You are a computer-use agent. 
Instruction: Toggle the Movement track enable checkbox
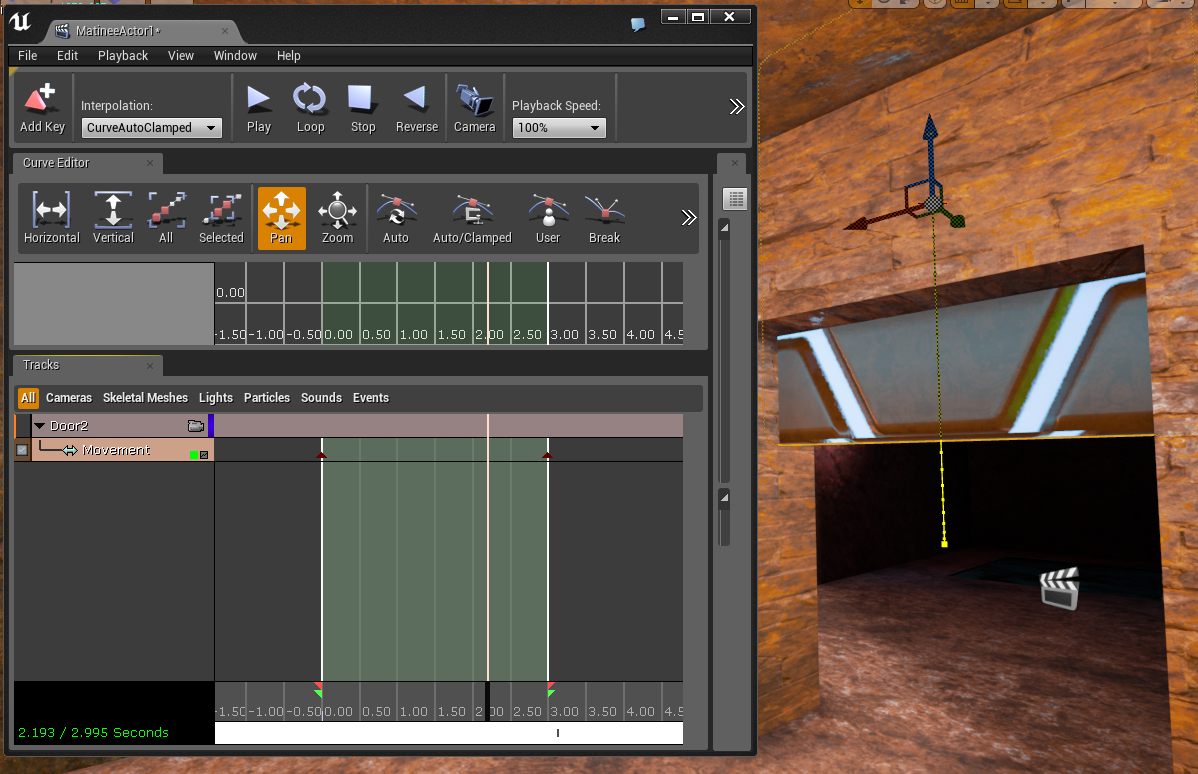(22, 451)
